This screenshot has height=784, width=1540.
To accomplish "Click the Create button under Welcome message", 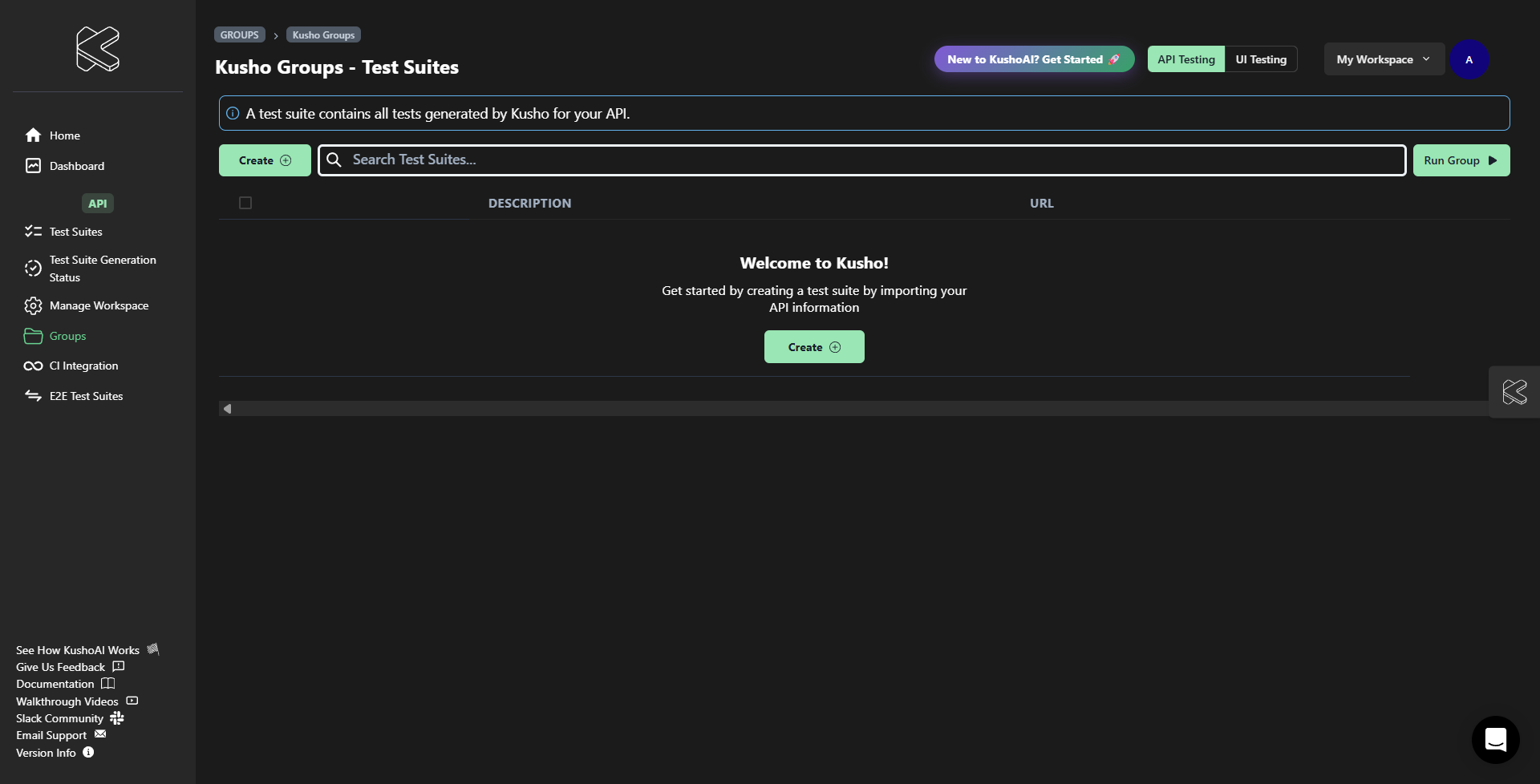I will pos(813,347).
